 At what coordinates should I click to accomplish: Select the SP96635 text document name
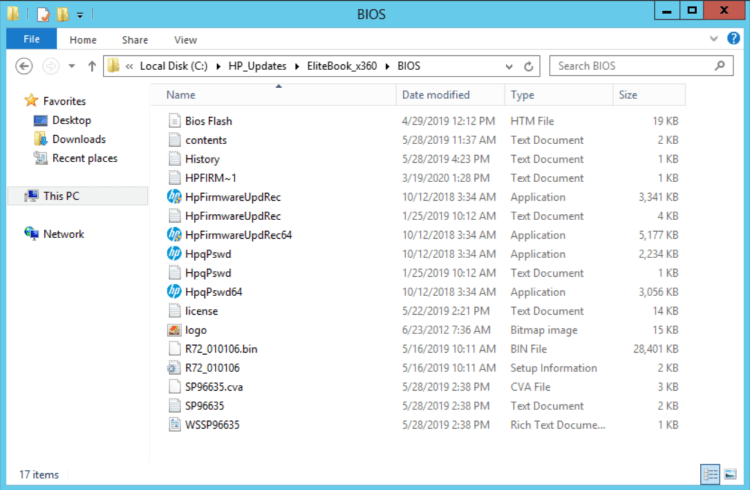(x=204, y=406)
